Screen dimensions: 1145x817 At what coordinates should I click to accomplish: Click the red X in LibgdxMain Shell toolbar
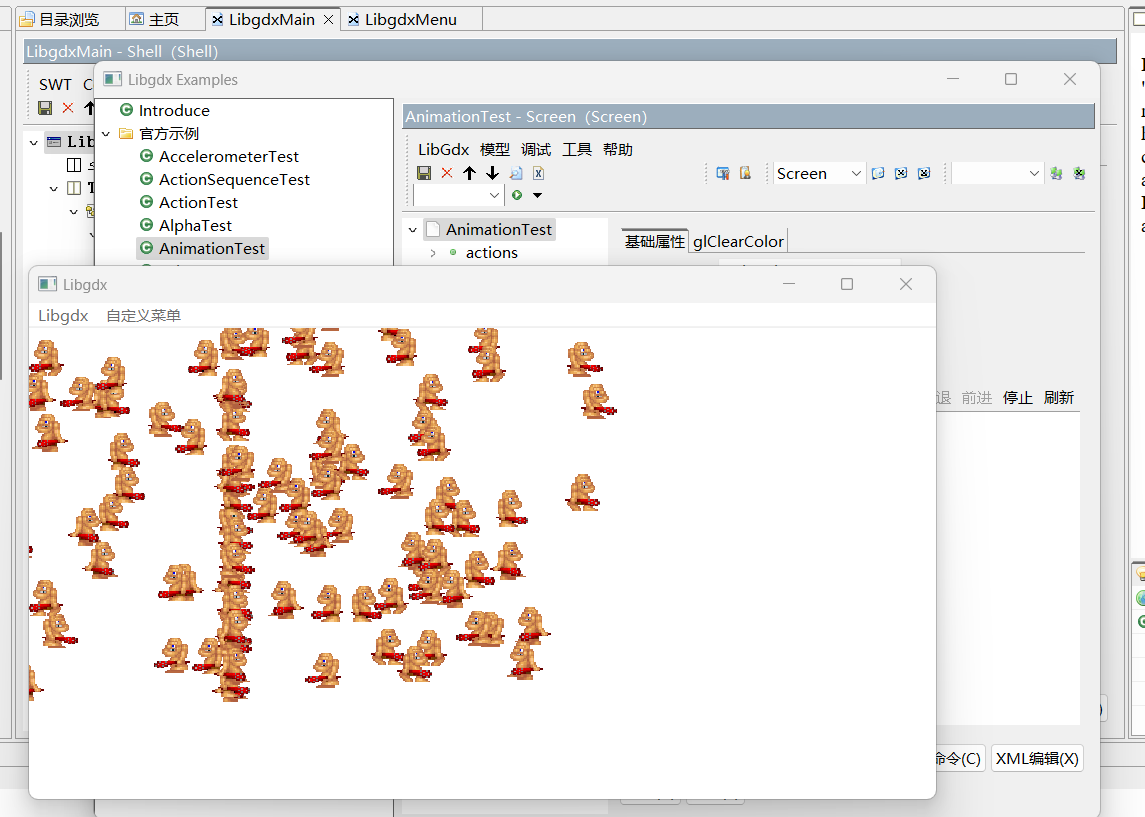point(68,108)
